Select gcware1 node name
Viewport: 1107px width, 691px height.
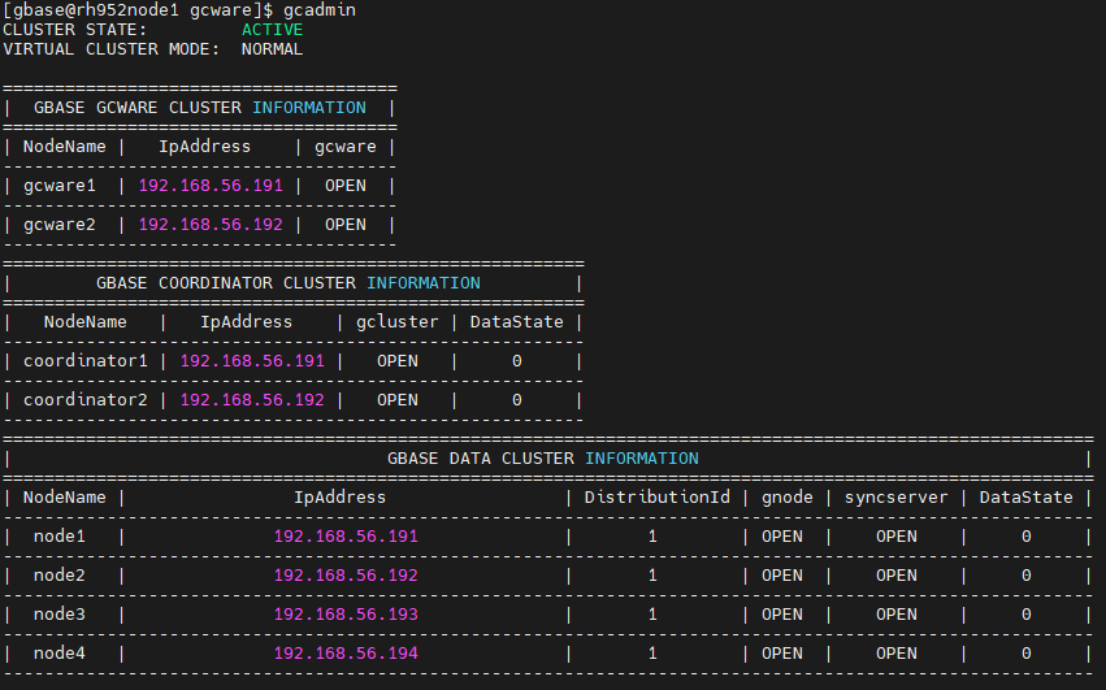click(59, 186)
